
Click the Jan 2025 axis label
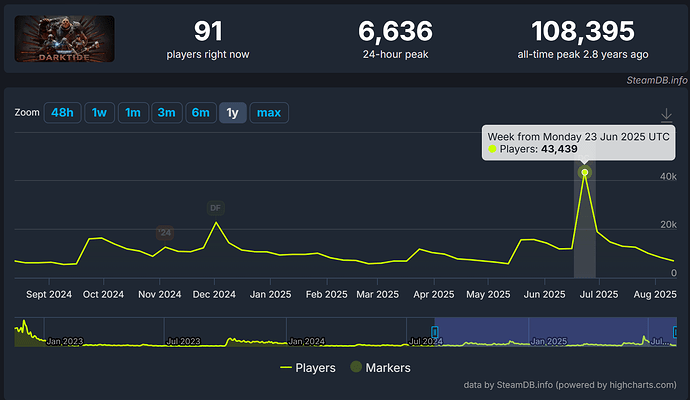click(x=271, y=294)
